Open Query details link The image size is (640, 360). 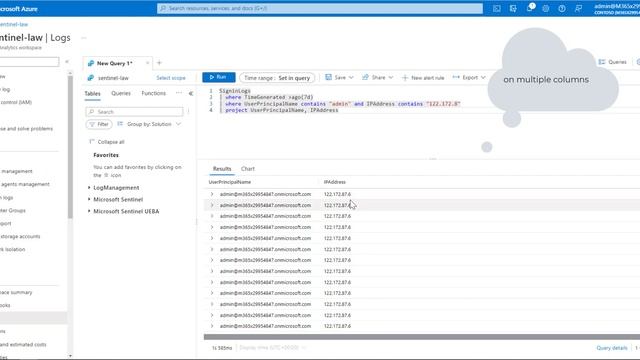coord(612,348)
